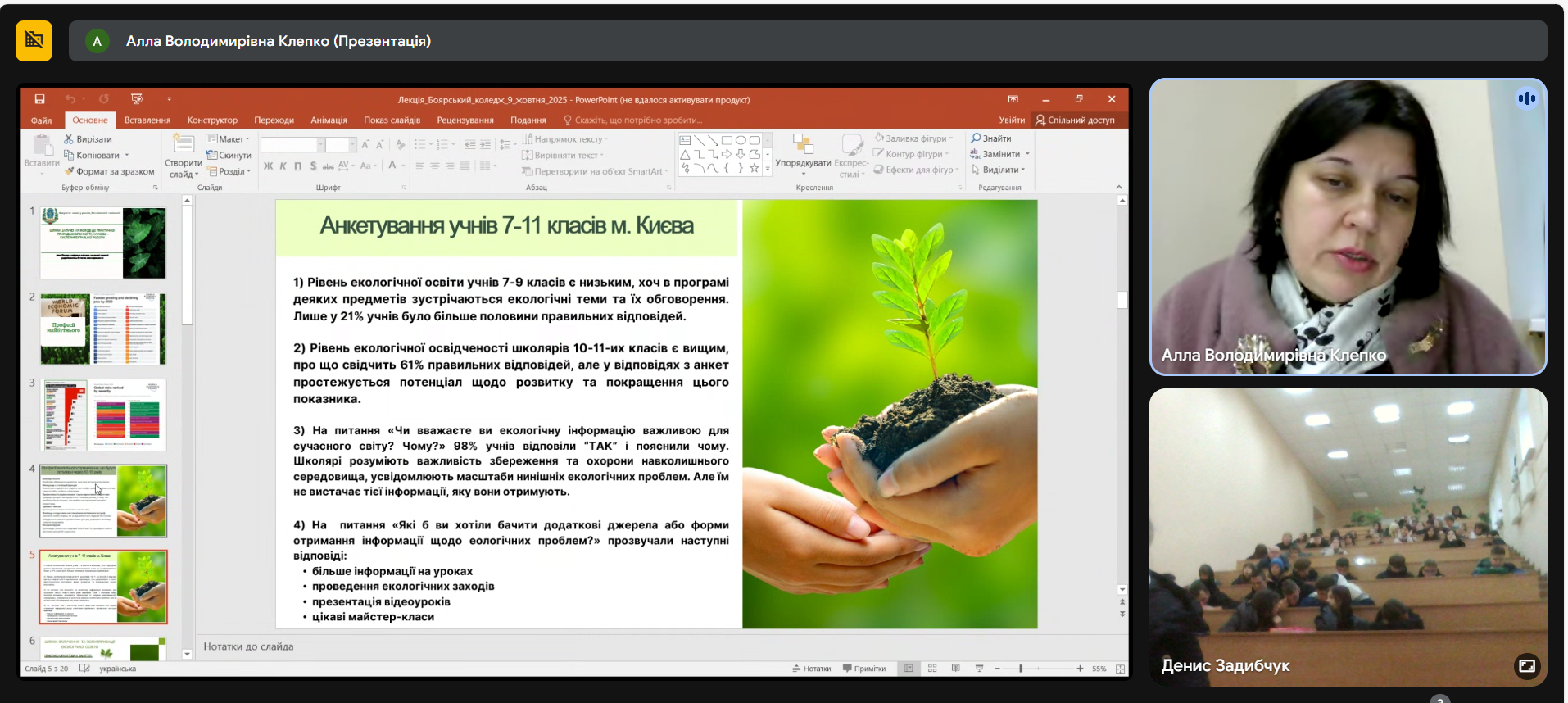
Task: Click the yellow stop presentation icon
Action: coord(34,41)
